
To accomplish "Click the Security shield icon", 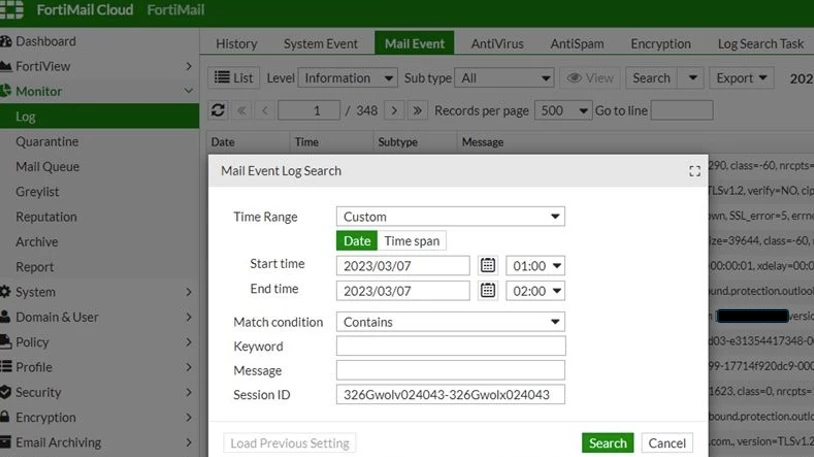I will pyautogui.click(x=5, y=392).
